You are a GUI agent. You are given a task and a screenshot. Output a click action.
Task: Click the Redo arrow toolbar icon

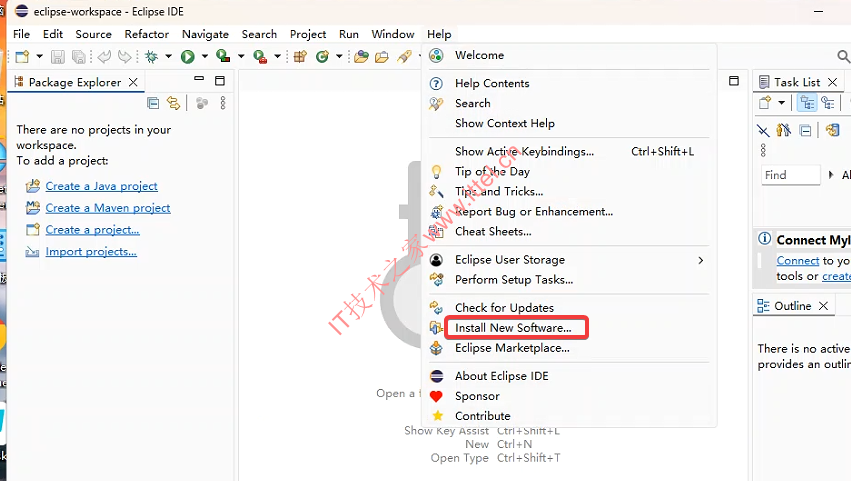125,56
